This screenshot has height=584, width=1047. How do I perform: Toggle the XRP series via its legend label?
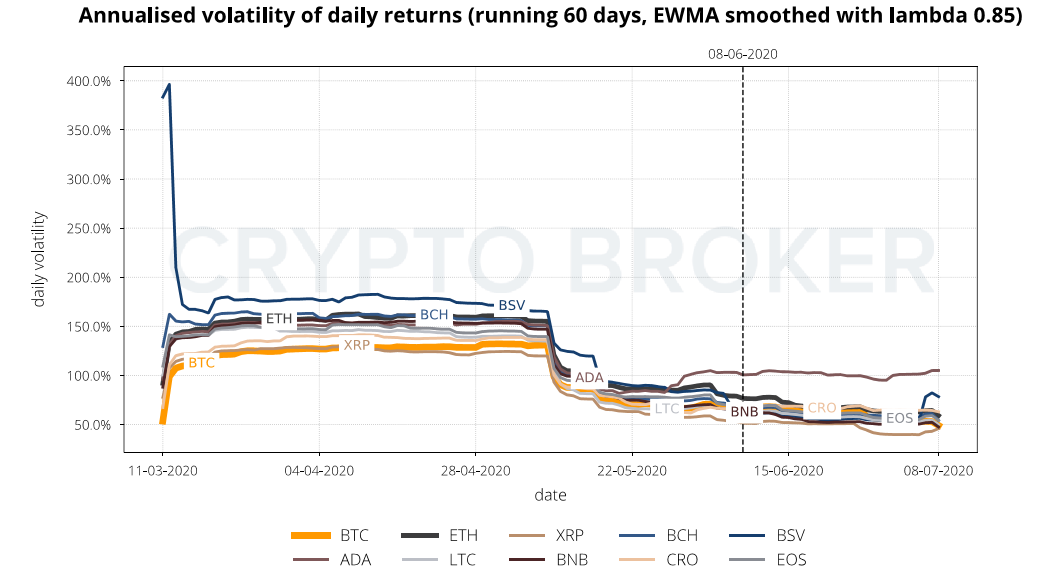[571, 536]
